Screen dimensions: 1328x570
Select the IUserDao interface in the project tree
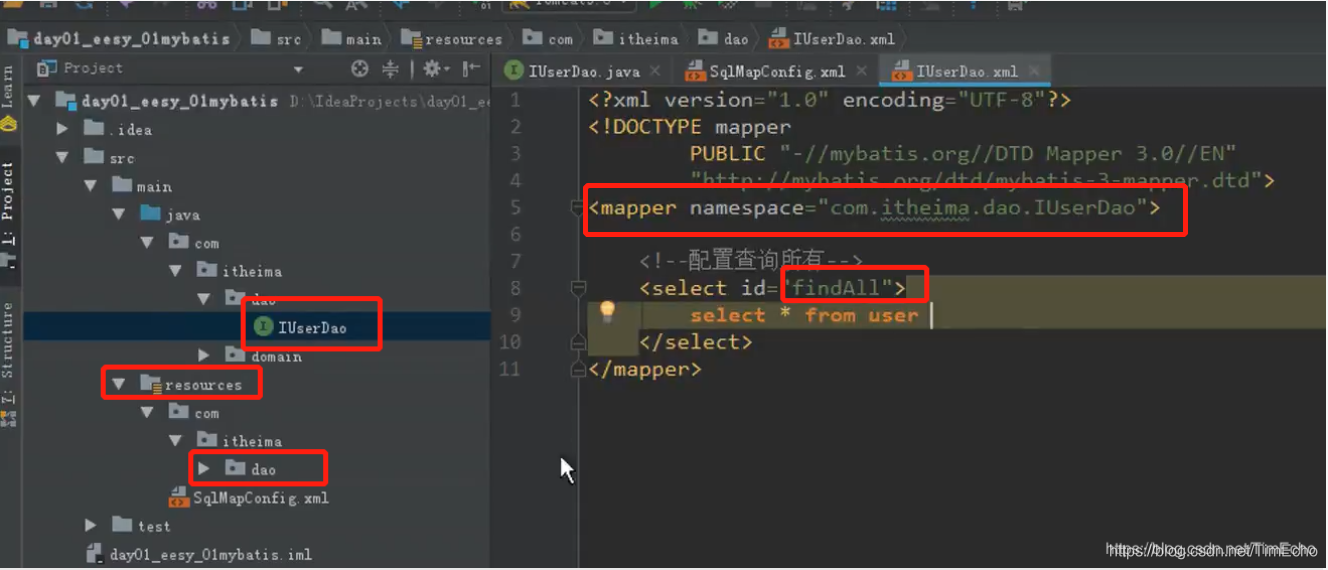click(x=301, y=327)
